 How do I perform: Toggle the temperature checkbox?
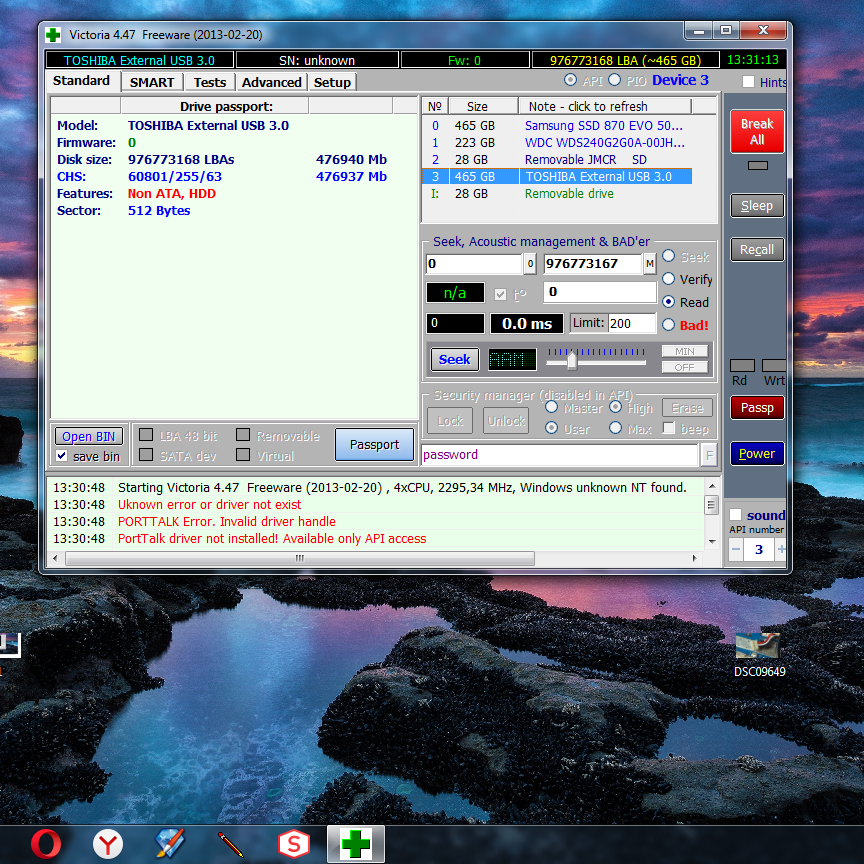point(500,294)
